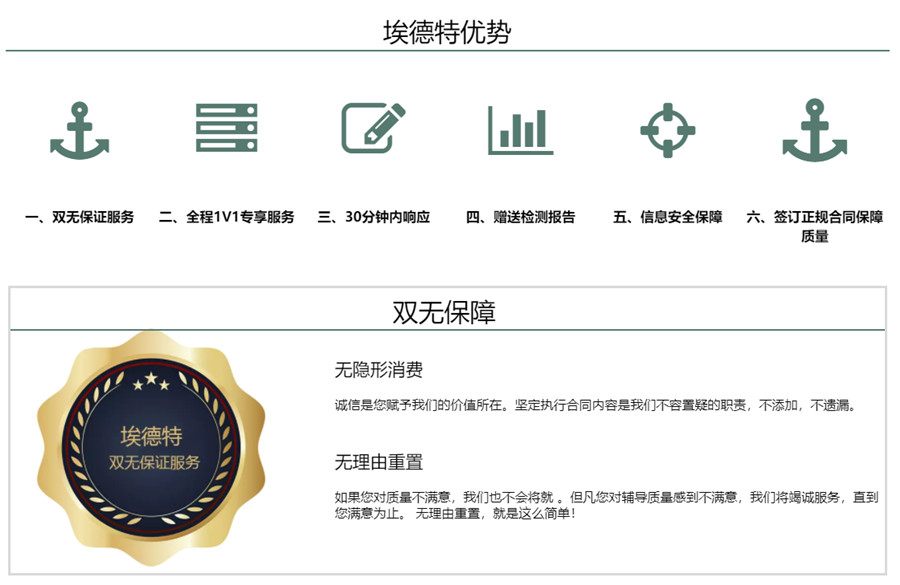The image size is (900, 585).
Task: Select the text 五、信息安全保障
Action: pyautogui.click(x=668, y=217)
